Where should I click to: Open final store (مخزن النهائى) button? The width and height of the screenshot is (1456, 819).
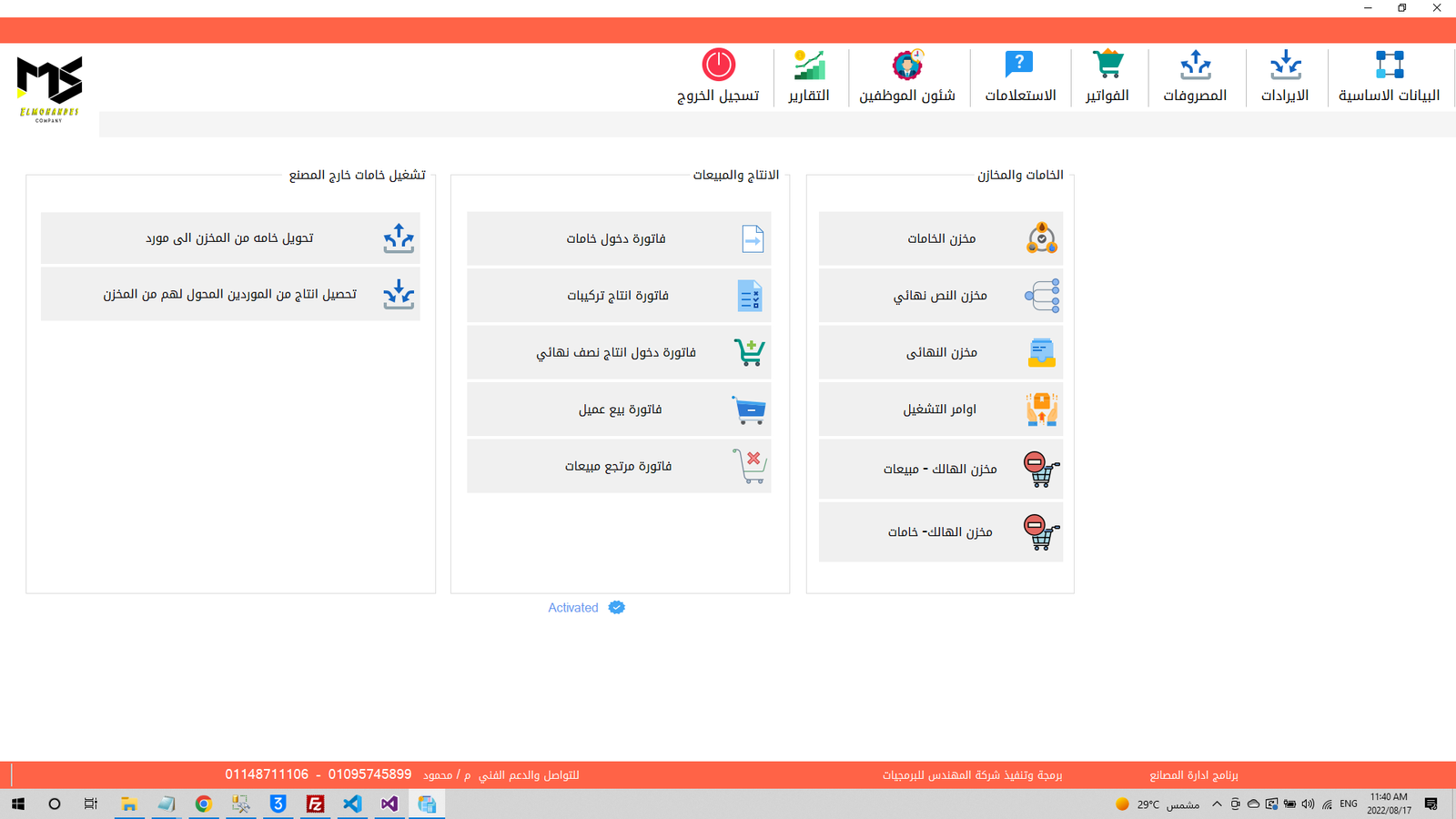(940, 352)
